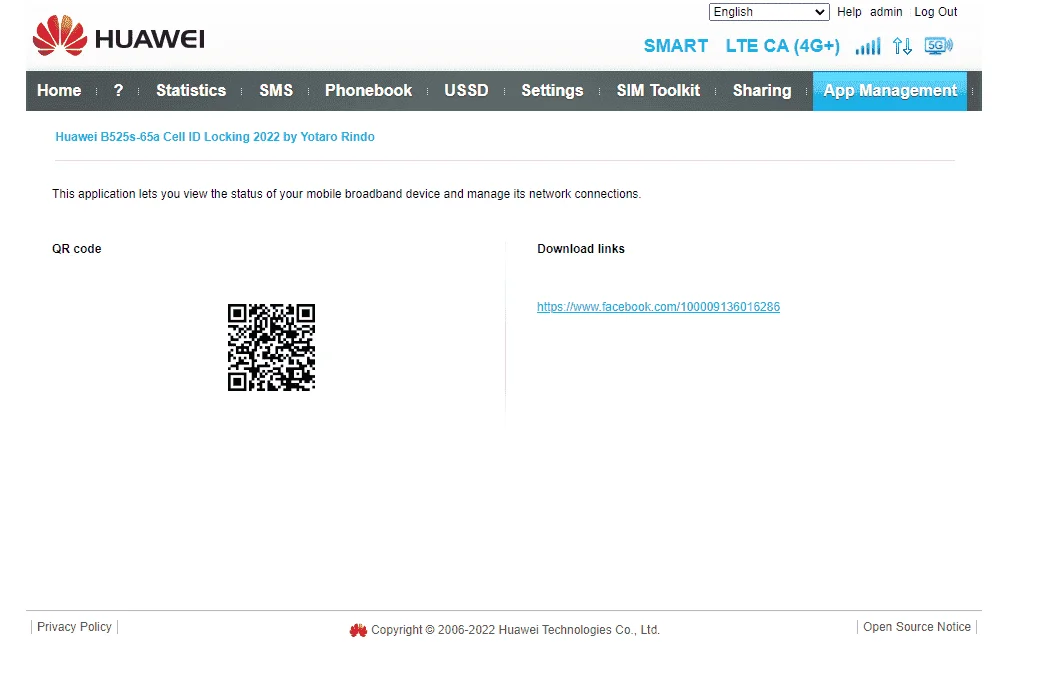Click the Cell ID Locking 2022 heading
Screen dimensions: 1042x695
(x=215, y=137)
